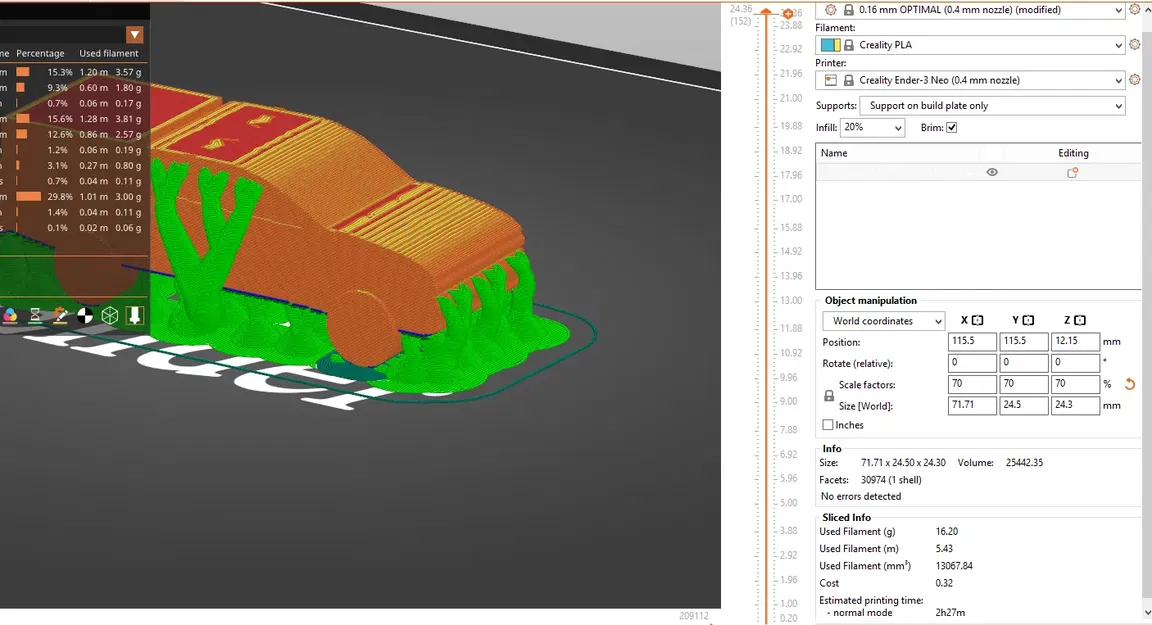Click the X axis mirror icon
Screen dimensions: 1152x625
tap(978, 320)
